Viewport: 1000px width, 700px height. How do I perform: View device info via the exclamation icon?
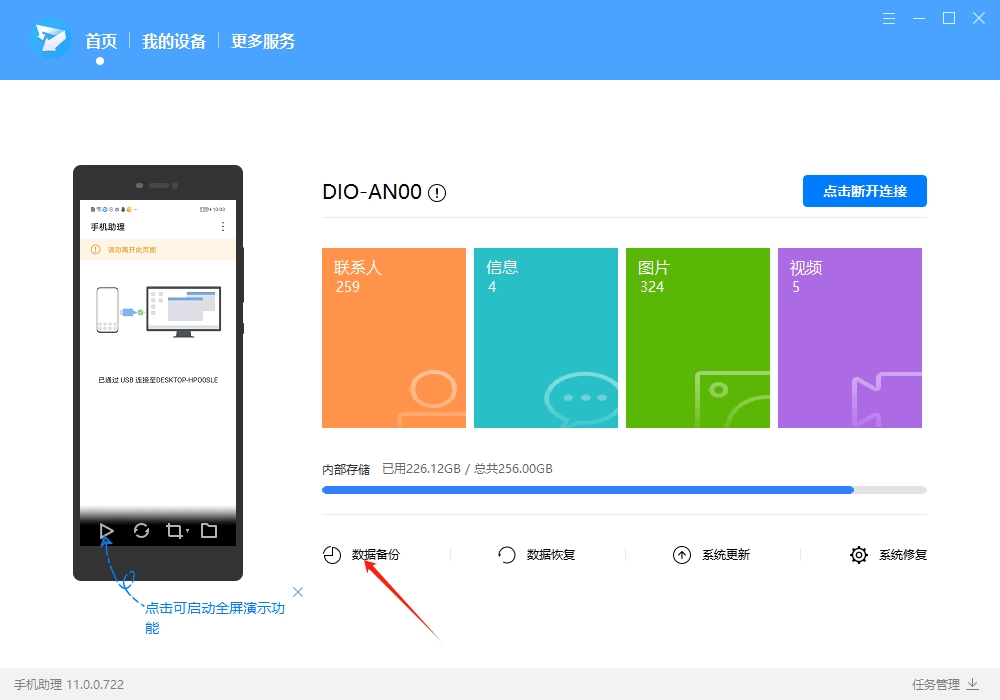(x=437, y=191)
